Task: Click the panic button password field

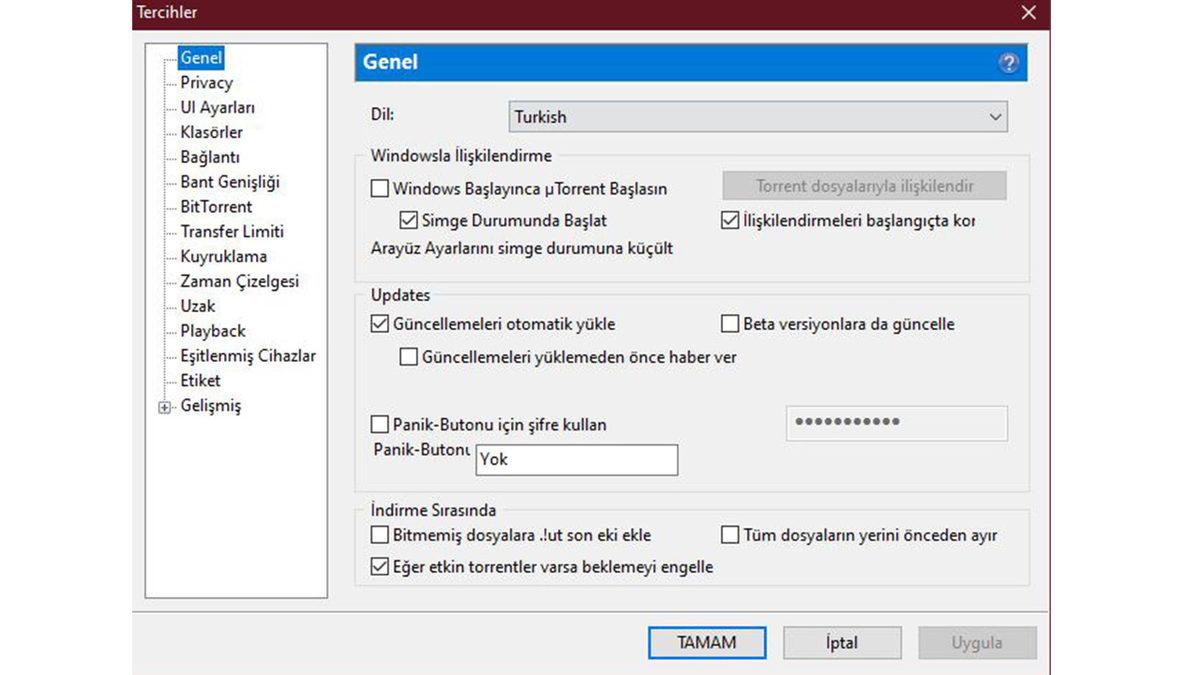Action: click(x=896, y=423)
